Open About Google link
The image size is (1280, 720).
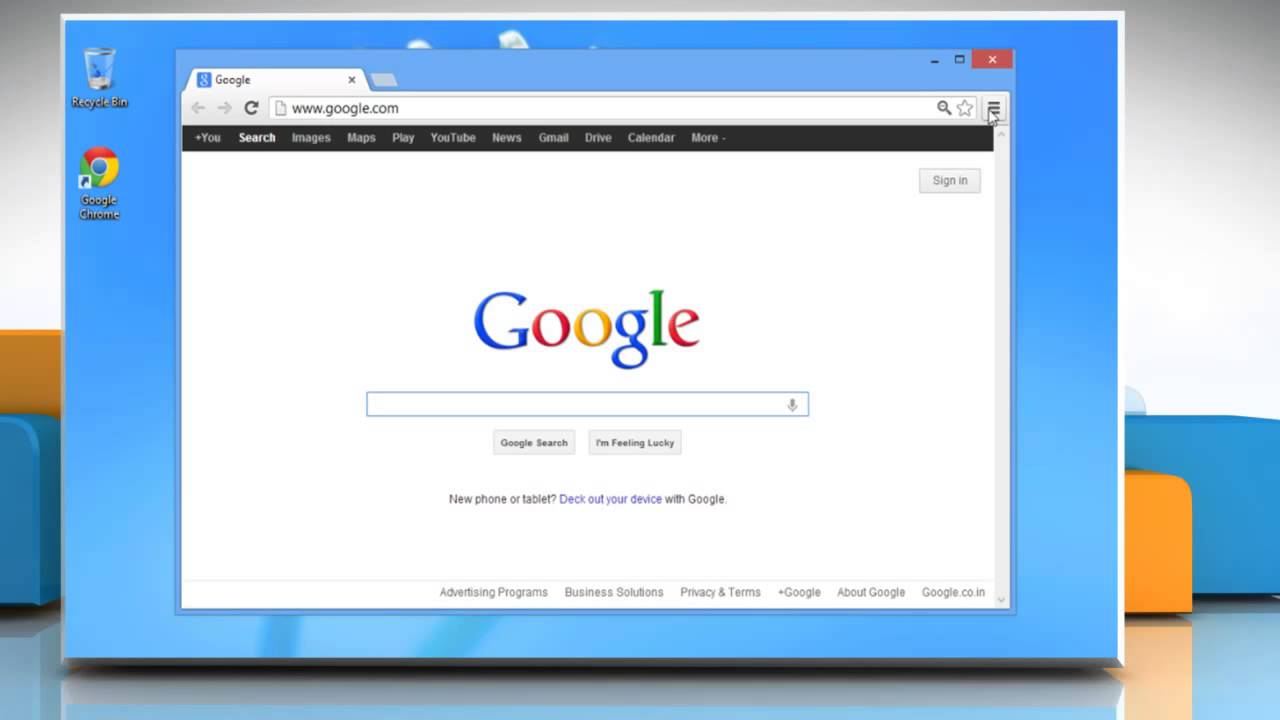point(871,592)
